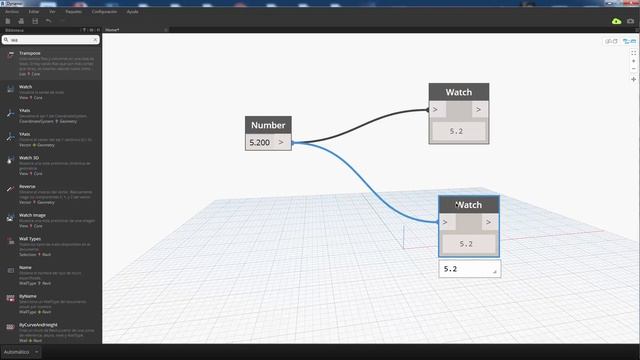
Task: Click the upper Watch node title
Action: coord(459,92)
